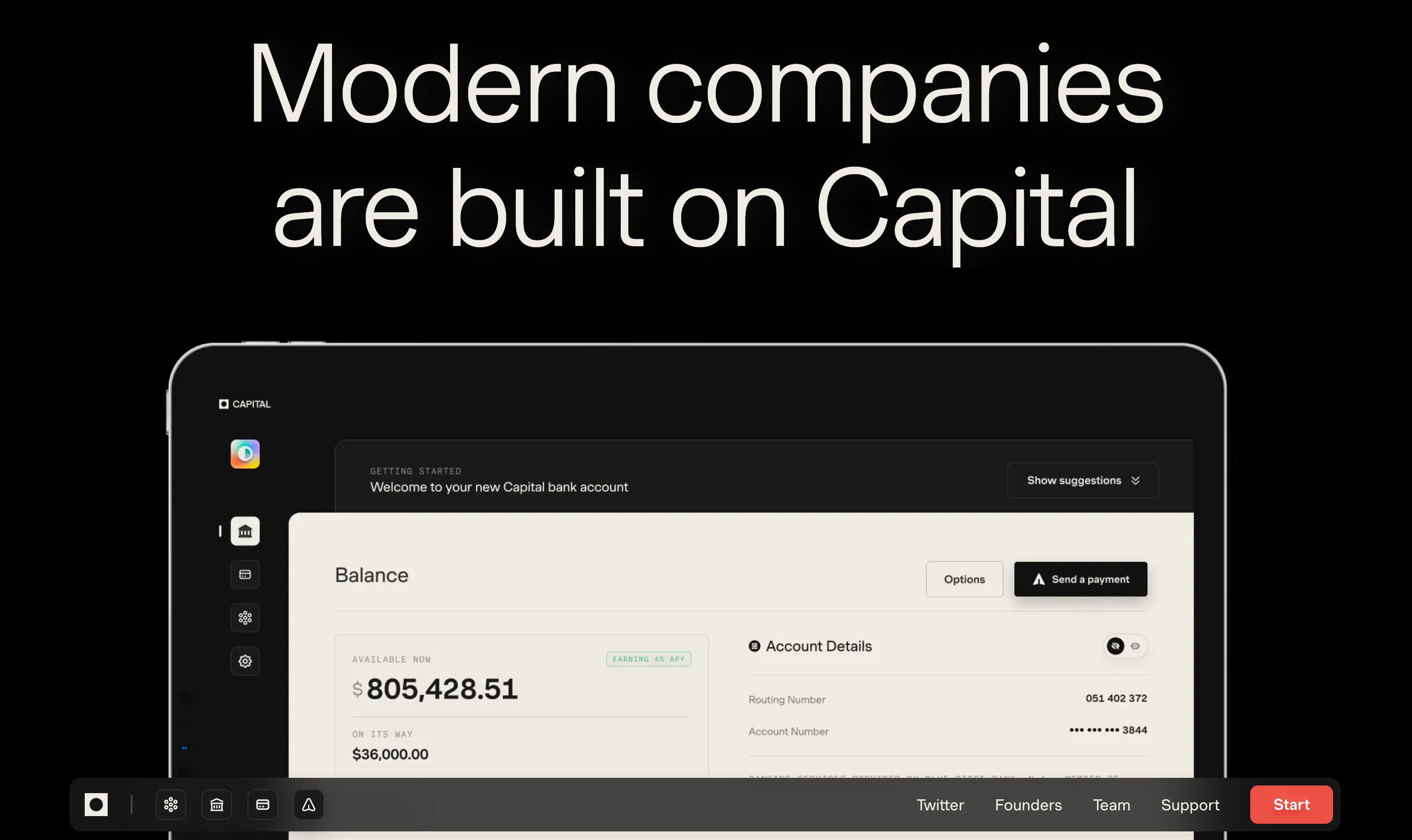
Task: Click the flower icon in sidebar
Action: [x=245, y=618]
